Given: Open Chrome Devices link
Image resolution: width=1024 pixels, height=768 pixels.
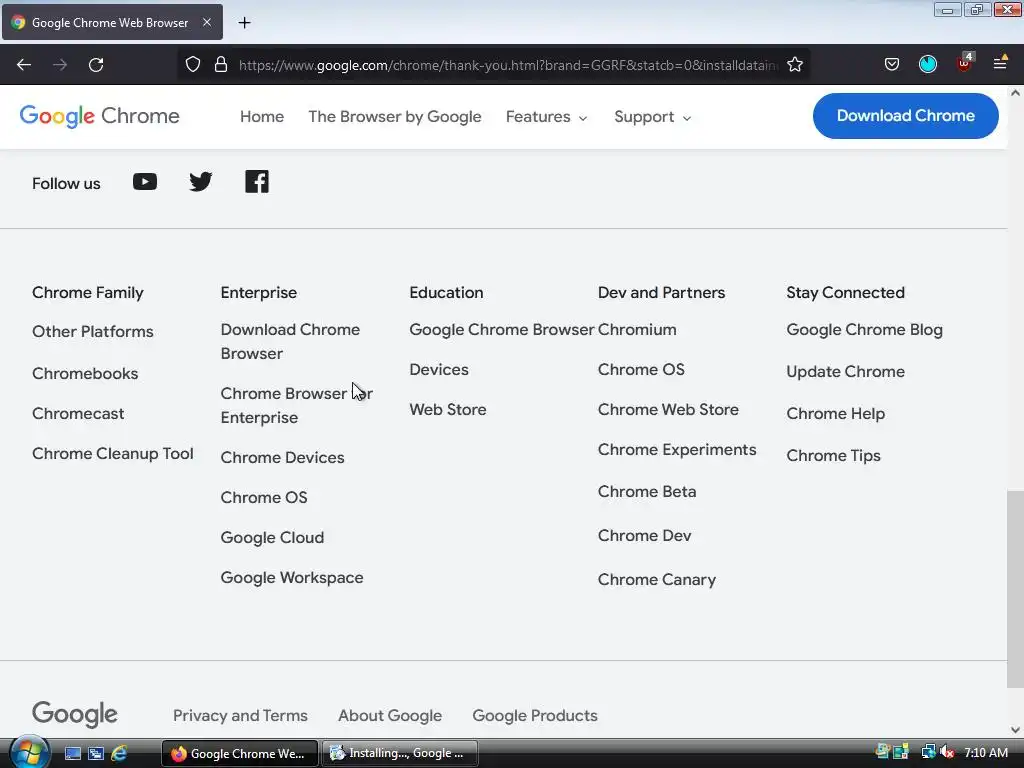Looking at the screenshot, I should coord(282,457).
